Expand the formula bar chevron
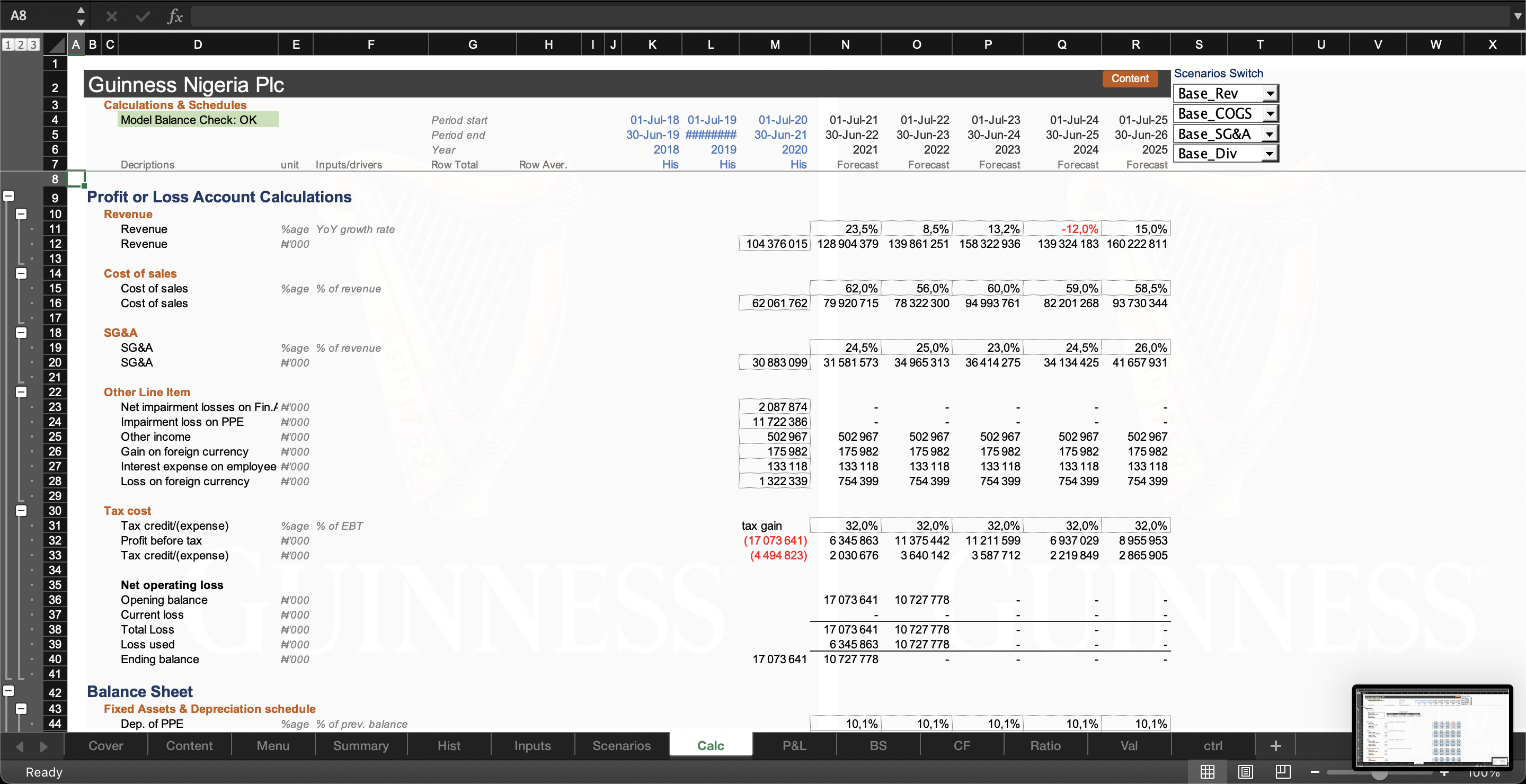 click(x=1517, y=16)
